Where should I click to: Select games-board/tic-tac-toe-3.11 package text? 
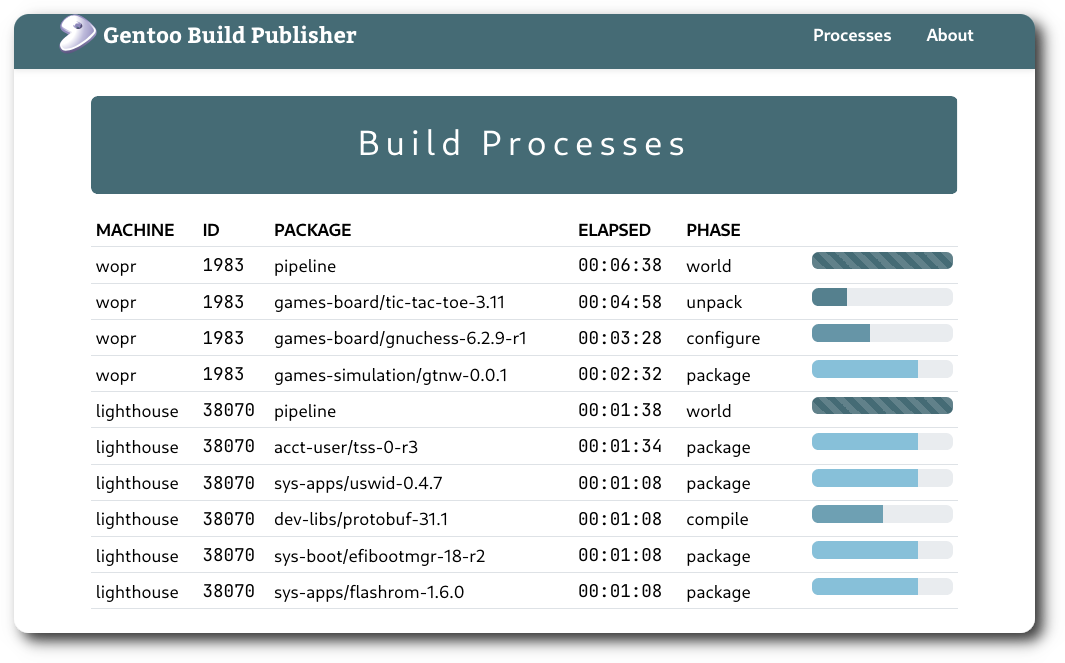click(x=389, y=302)
